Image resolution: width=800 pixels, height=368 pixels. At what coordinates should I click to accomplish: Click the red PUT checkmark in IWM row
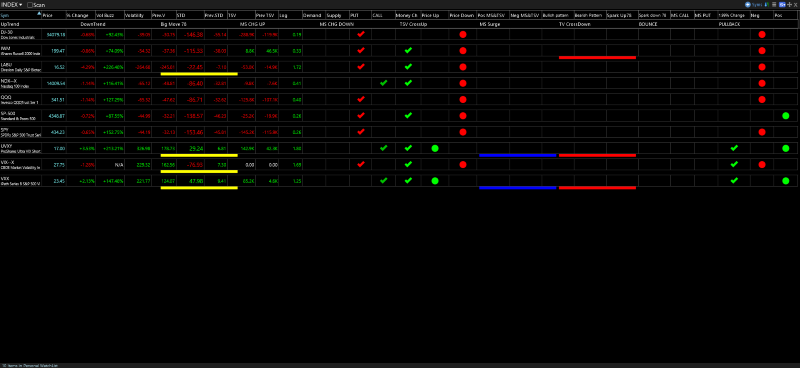[x=361, y=51]
